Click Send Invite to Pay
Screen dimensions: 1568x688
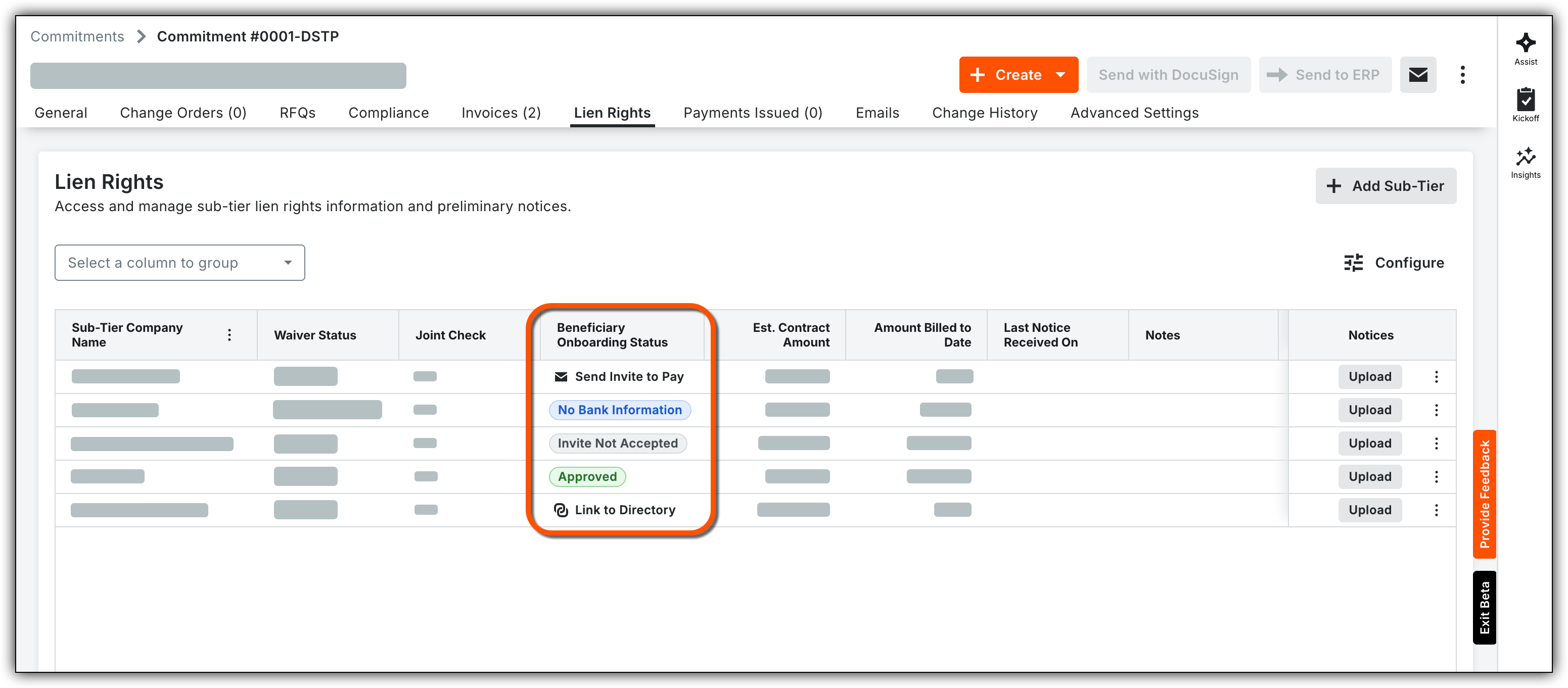click(619, 376)
